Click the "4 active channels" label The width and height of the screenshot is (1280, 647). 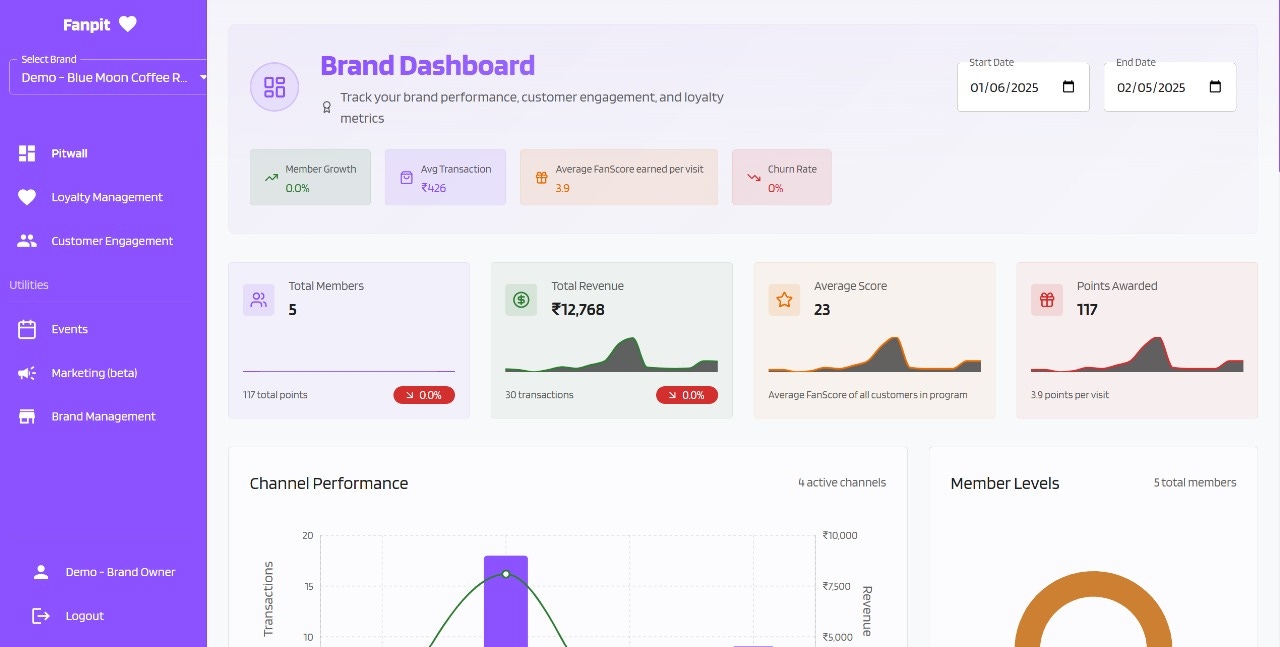pyautogui.click(x=842, y=482)
